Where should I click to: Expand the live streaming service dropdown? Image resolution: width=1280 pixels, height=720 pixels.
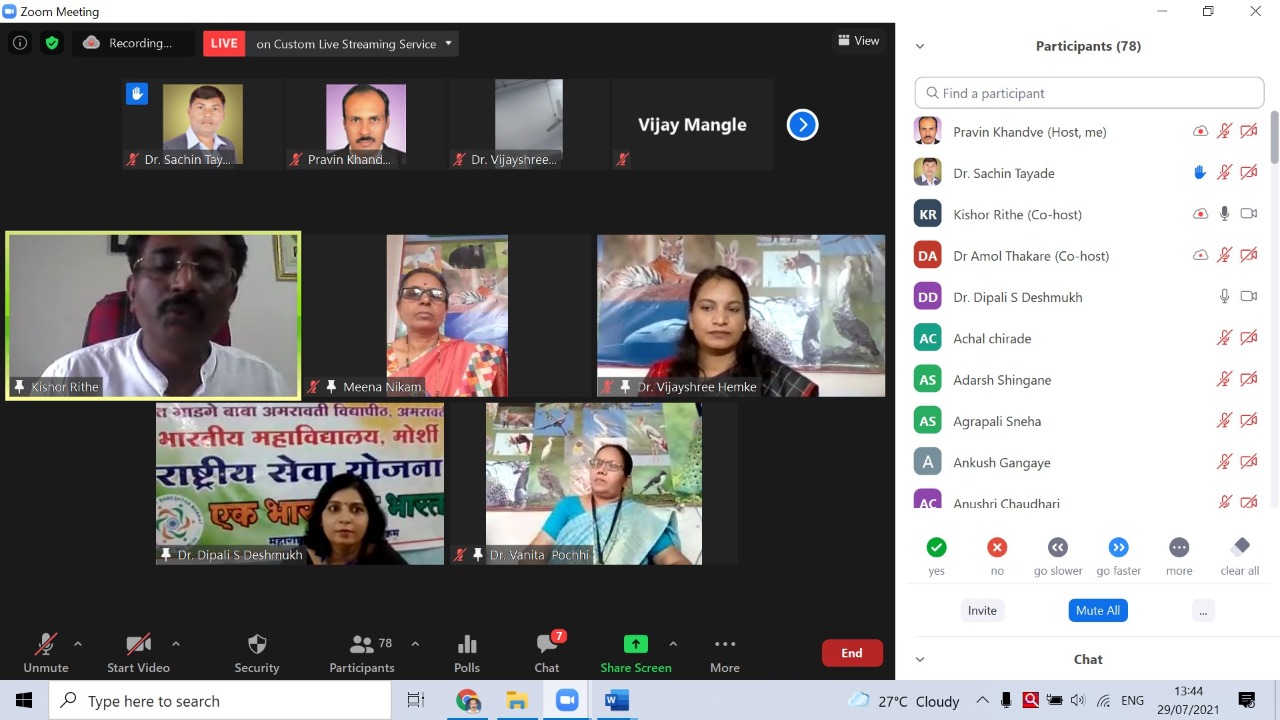(449, 43)
